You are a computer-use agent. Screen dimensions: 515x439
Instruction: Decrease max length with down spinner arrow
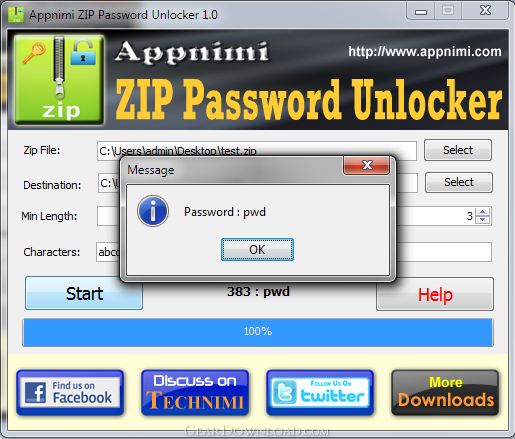(x=483, y=220)
